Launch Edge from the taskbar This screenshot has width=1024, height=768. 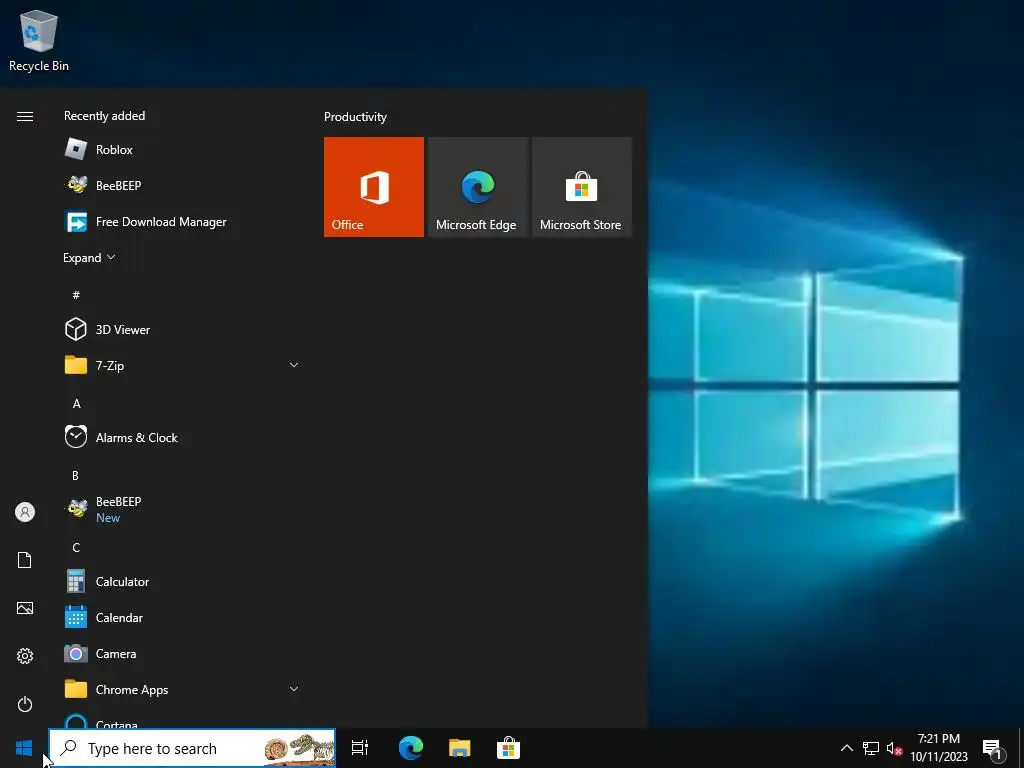point(411,748)
